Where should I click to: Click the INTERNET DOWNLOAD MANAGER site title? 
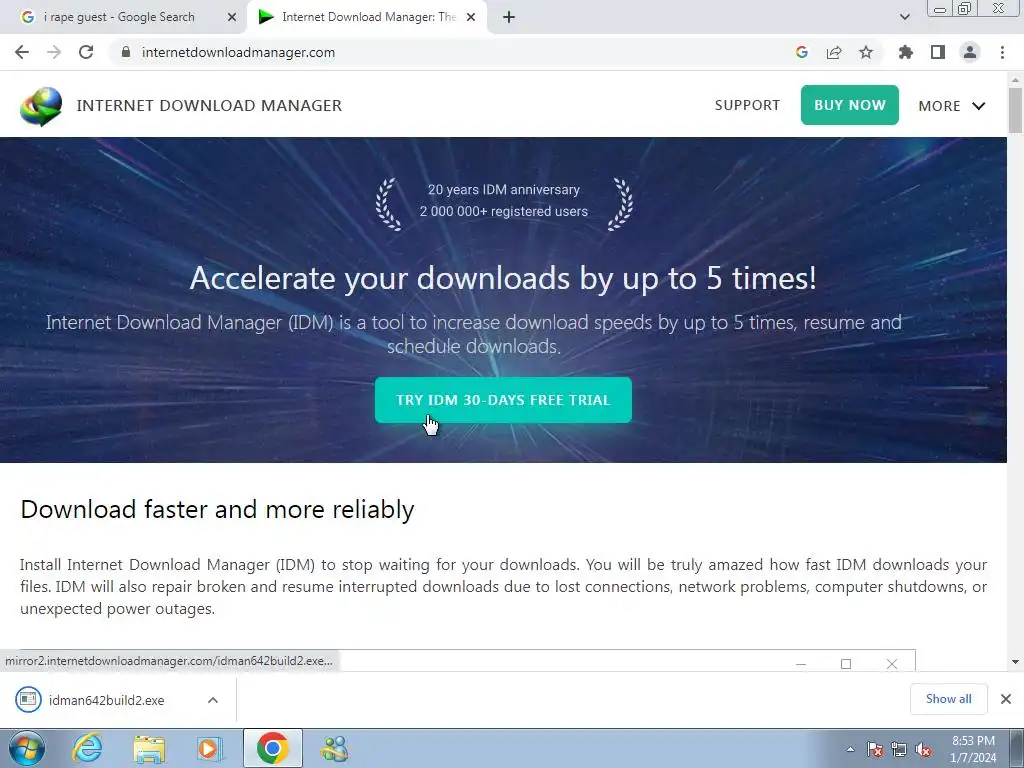(209, 105)
